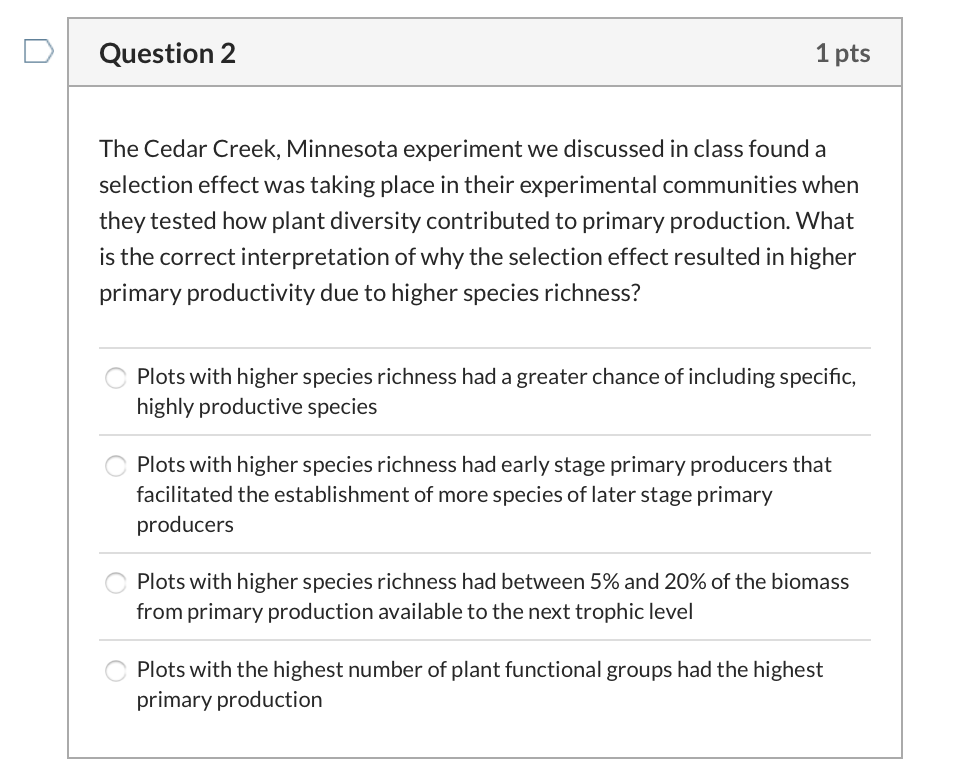Select the answer about plant functional groups
956x778 pixels.
115,671
